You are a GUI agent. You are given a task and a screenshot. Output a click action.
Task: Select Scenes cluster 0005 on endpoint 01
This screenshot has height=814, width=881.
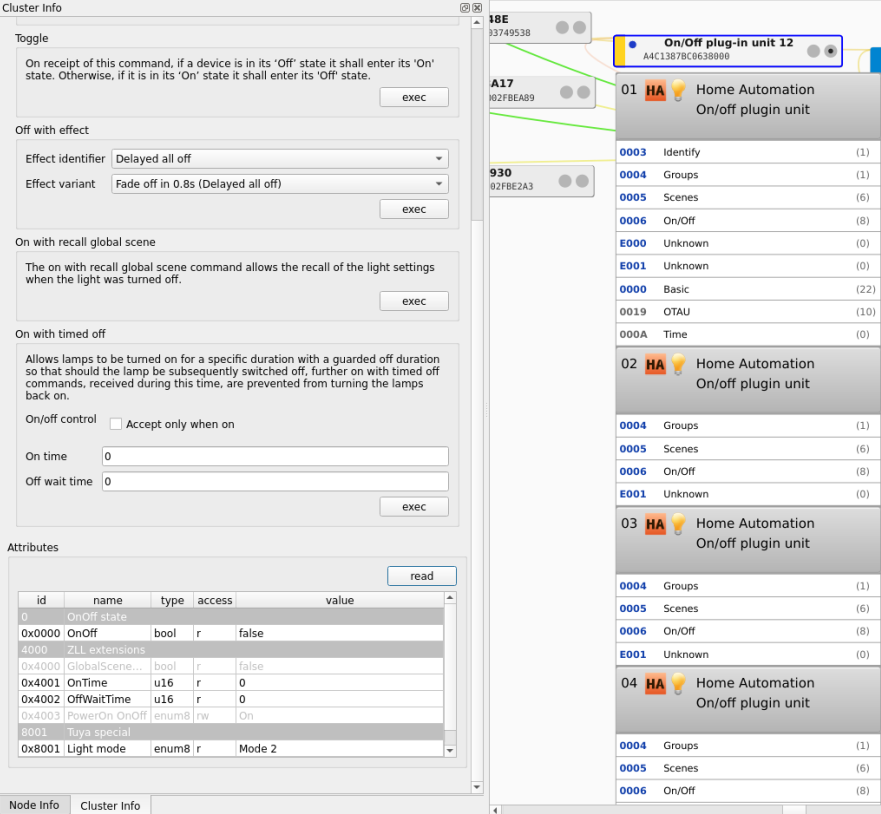[747, 197]
